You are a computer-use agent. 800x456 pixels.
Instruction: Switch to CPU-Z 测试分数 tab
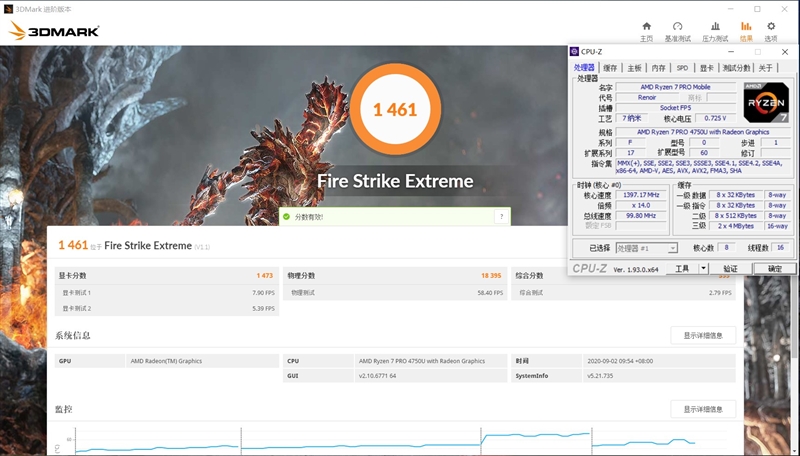736,68
